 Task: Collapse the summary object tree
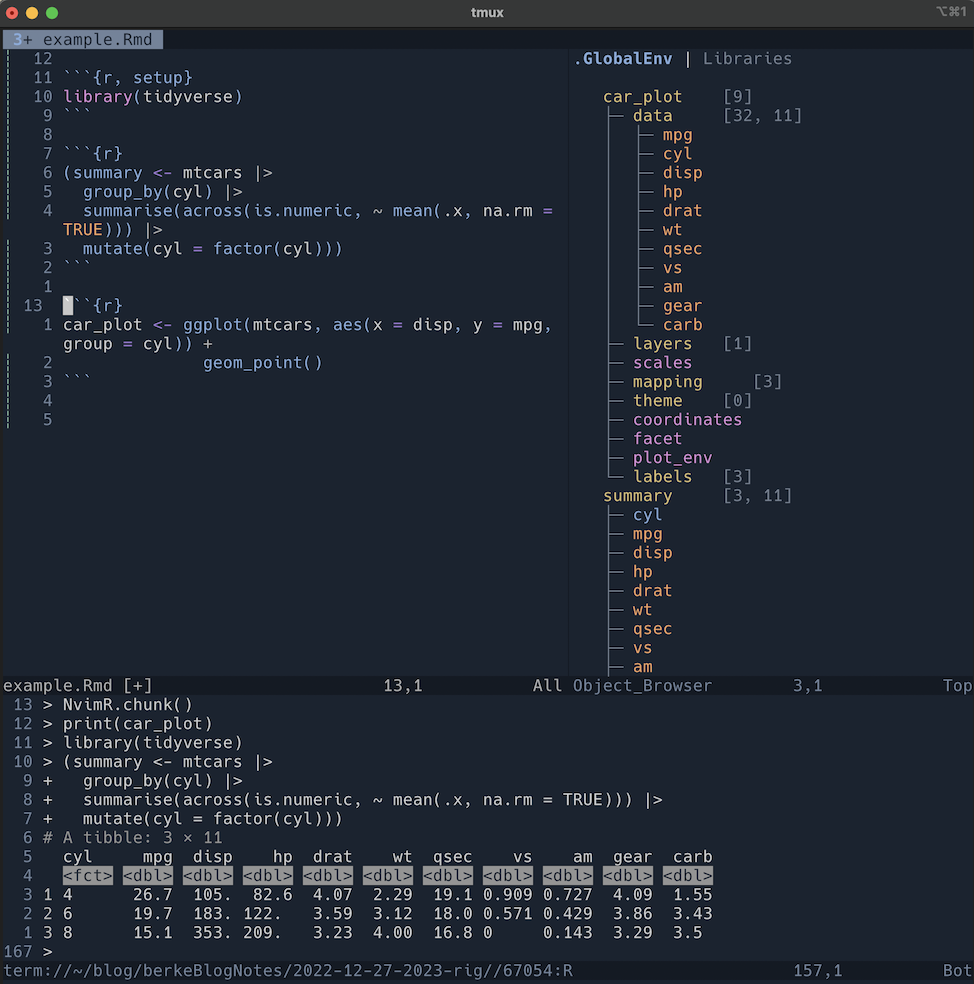coord(637,496)
